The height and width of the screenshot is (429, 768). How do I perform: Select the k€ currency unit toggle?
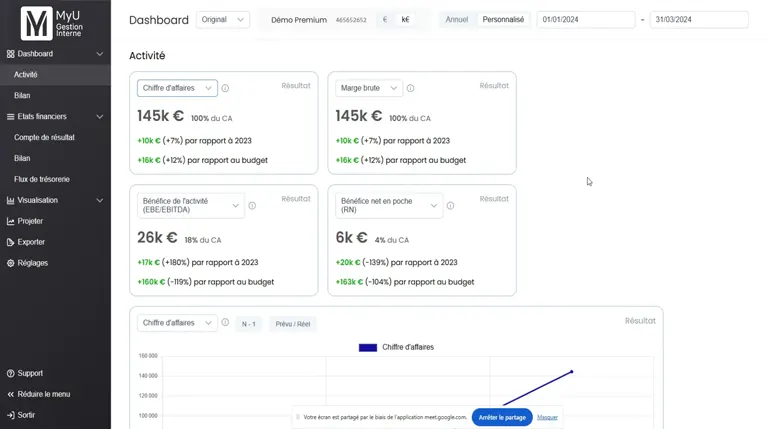pos(405,20)
